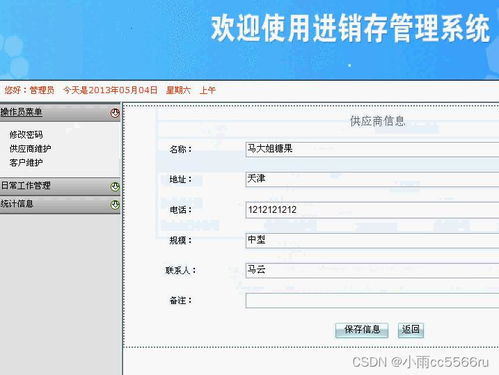Click the 保存信息 button

pyautogui.click(x=362, y=330)
